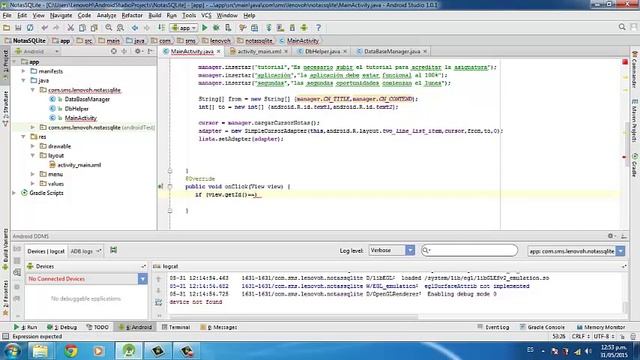The height and width of the screenshot is (360, 640).
Task: Click the Hide project panel icon
Action: [150, 51]
